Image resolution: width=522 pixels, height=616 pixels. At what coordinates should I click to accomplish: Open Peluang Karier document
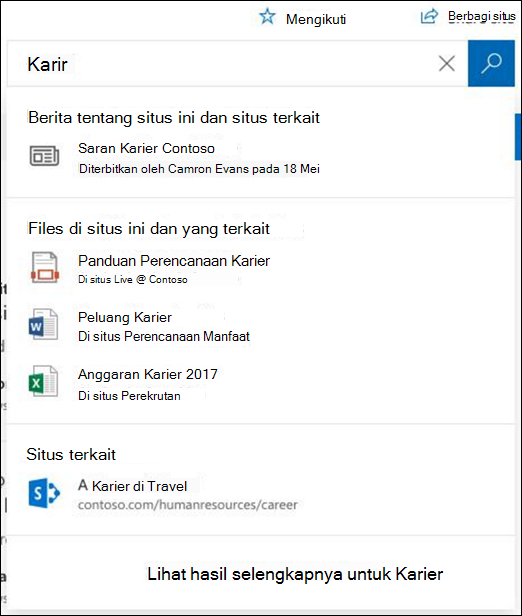pyautogui.click(x=125, y=317)
